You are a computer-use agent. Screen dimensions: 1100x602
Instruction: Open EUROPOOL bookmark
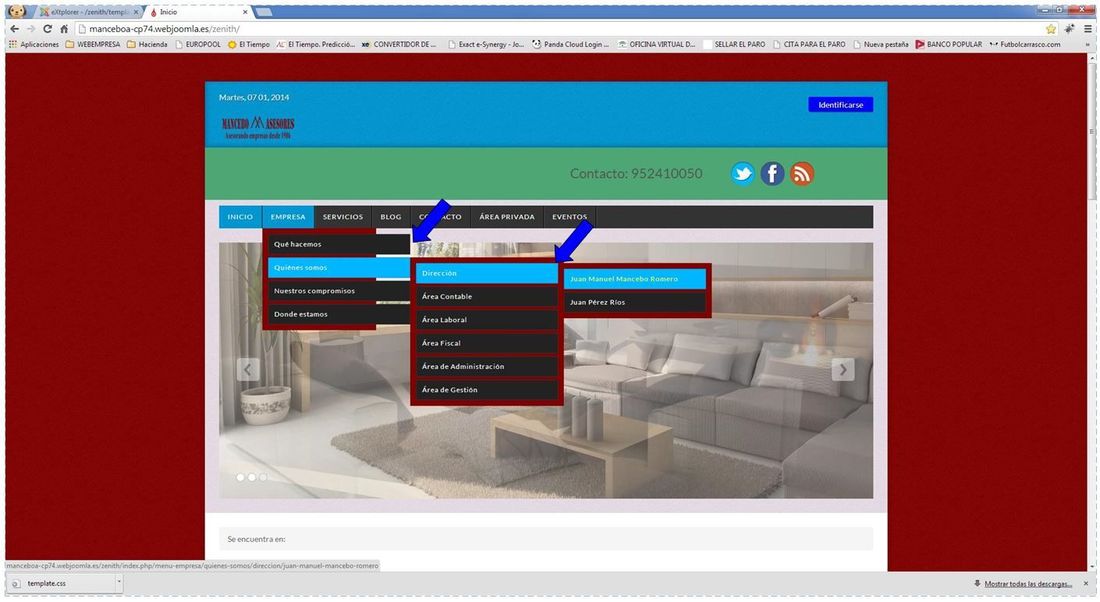198,44
